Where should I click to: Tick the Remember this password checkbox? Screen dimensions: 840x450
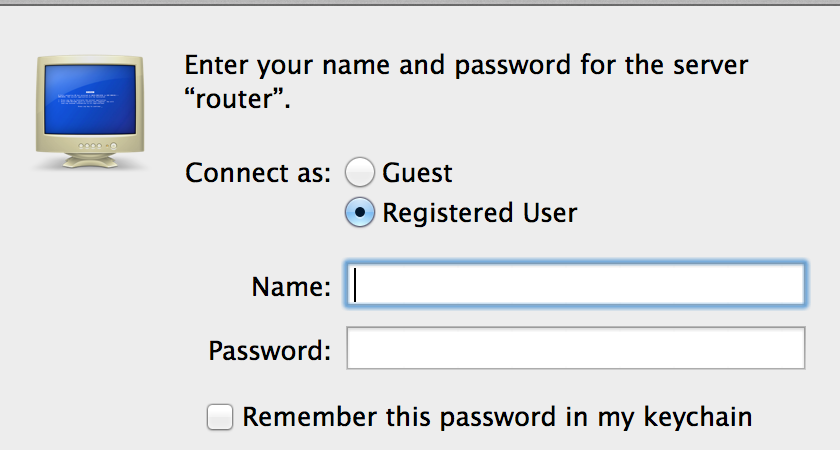(220, 417)
